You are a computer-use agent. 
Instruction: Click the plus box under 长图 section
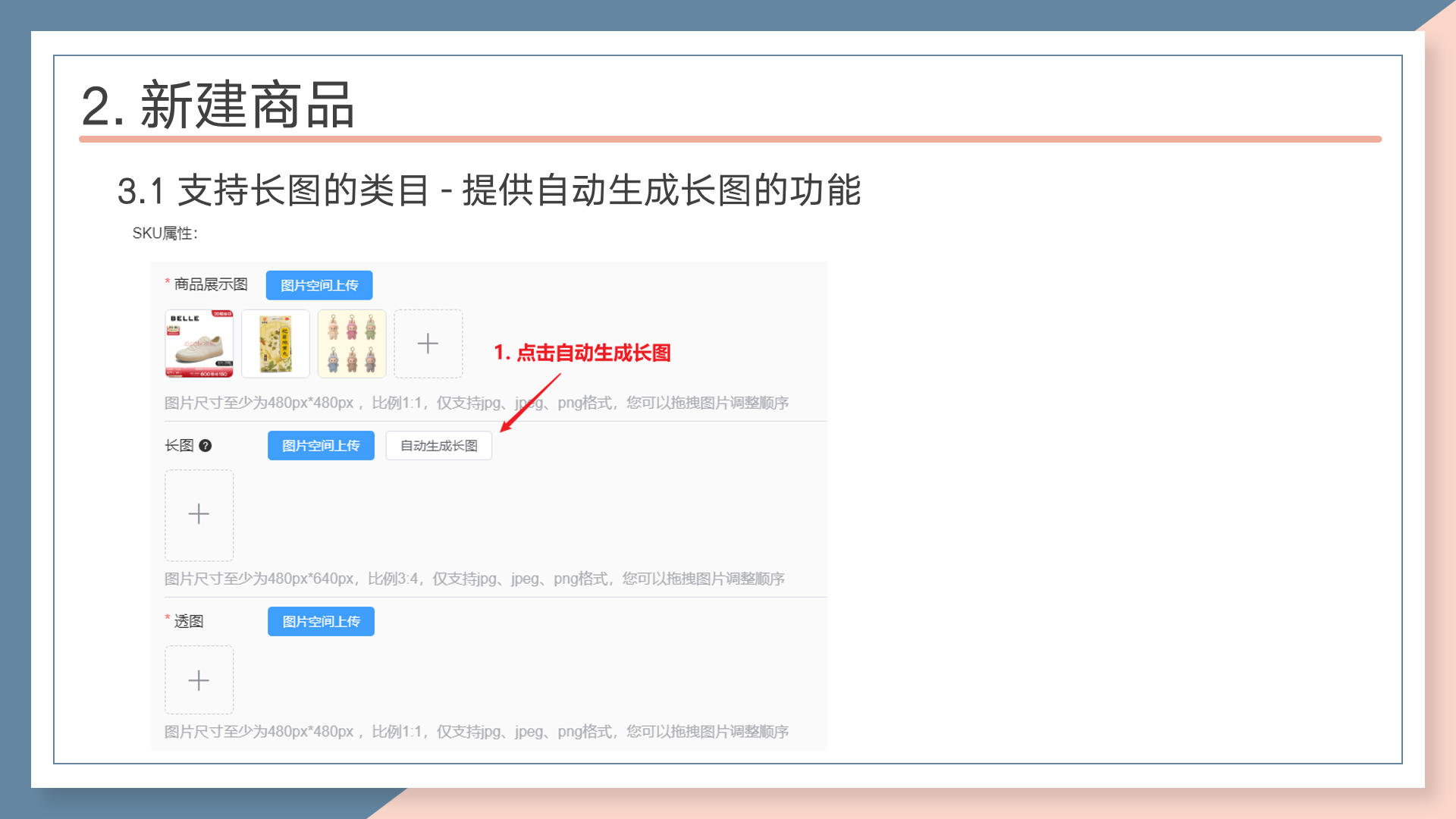[x=199, y=515]
